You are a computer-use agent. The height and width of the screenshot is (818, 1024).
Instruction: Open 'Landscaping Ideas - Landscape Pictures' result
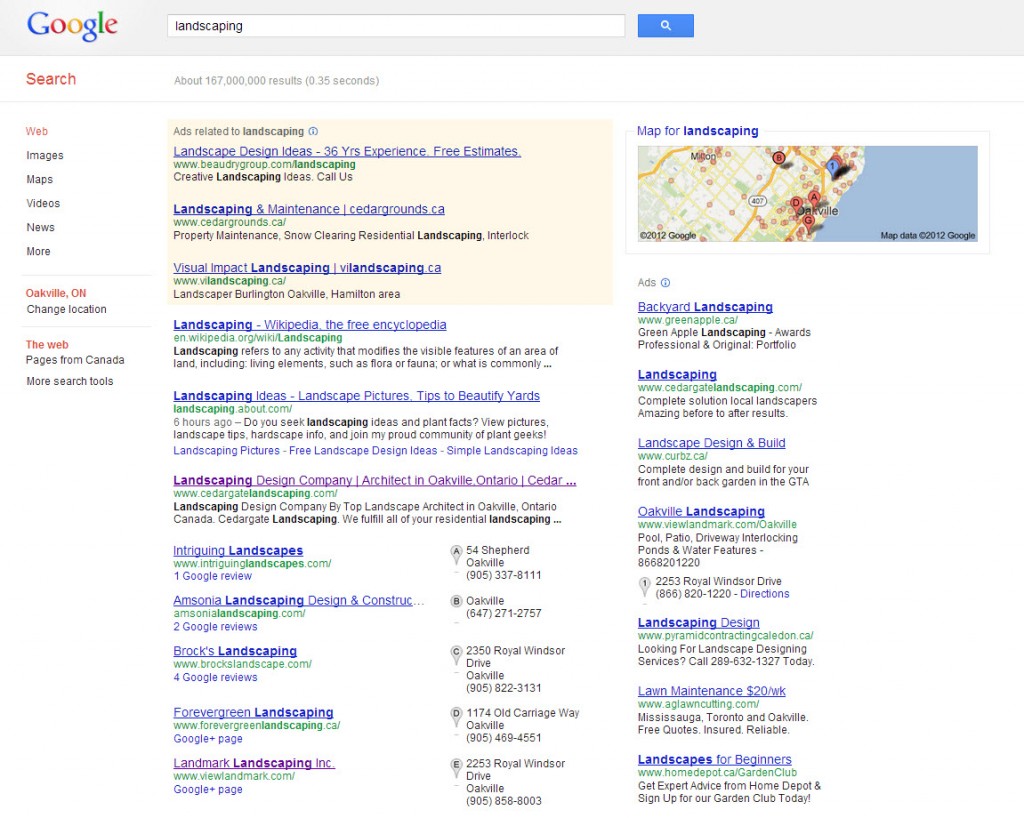(x=357, y=396)
